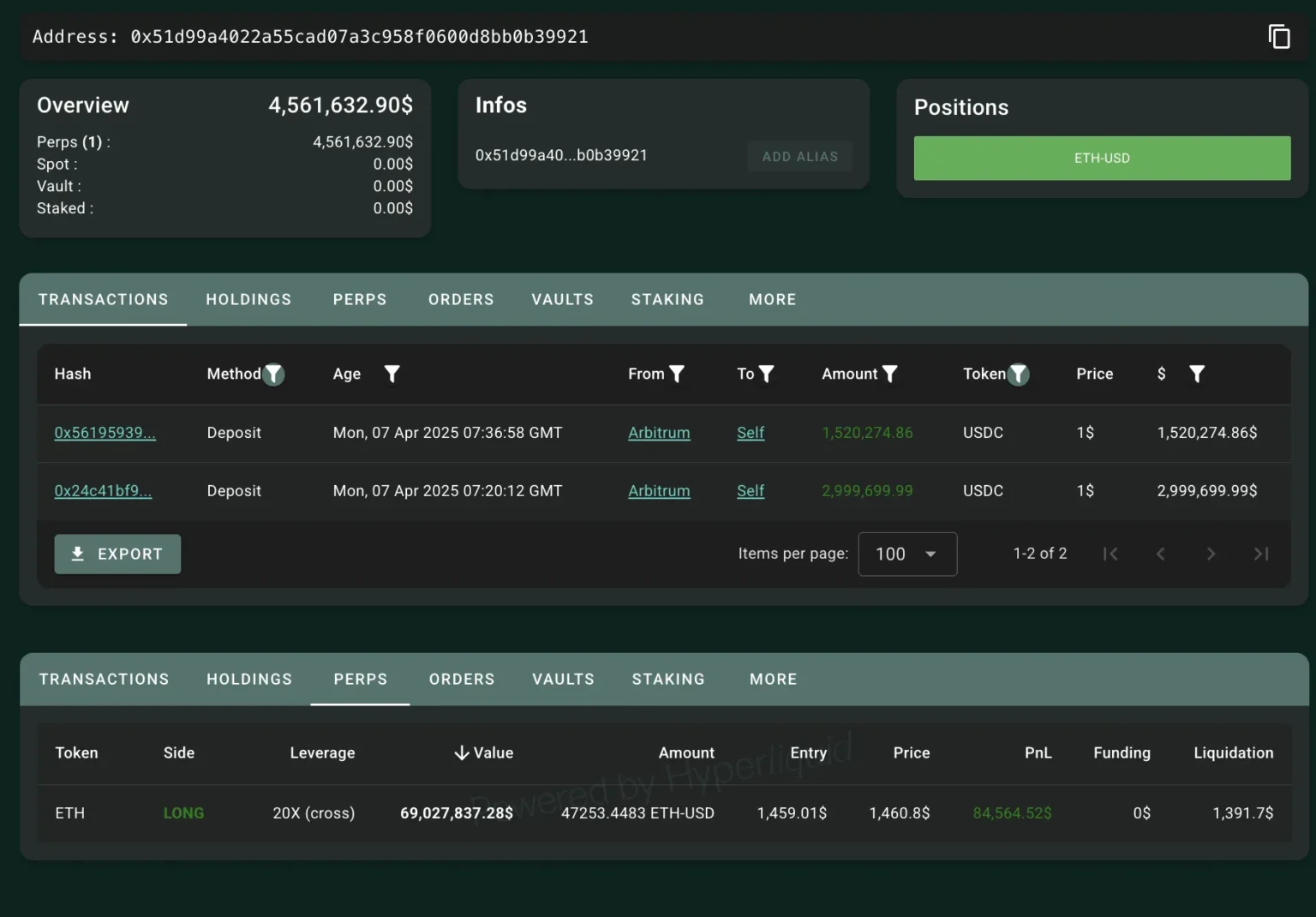Filter transactions by From column
1316x917 pixels.
coord(677,374)
